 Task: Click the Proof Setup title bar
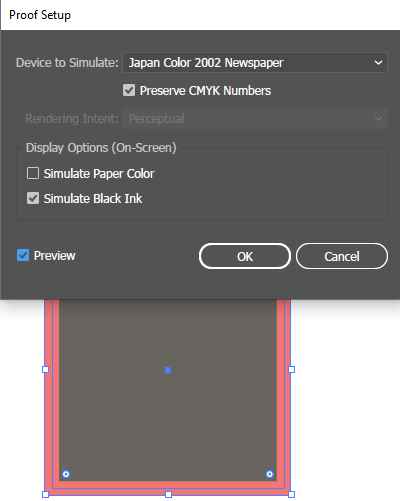coord(200,15)
